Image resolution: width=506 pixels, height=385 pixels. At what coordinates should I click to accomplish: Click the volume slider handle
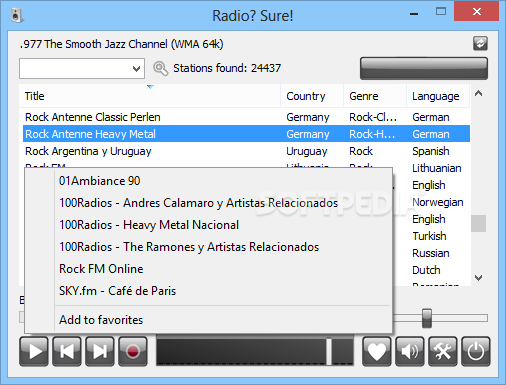pos(427,318)
